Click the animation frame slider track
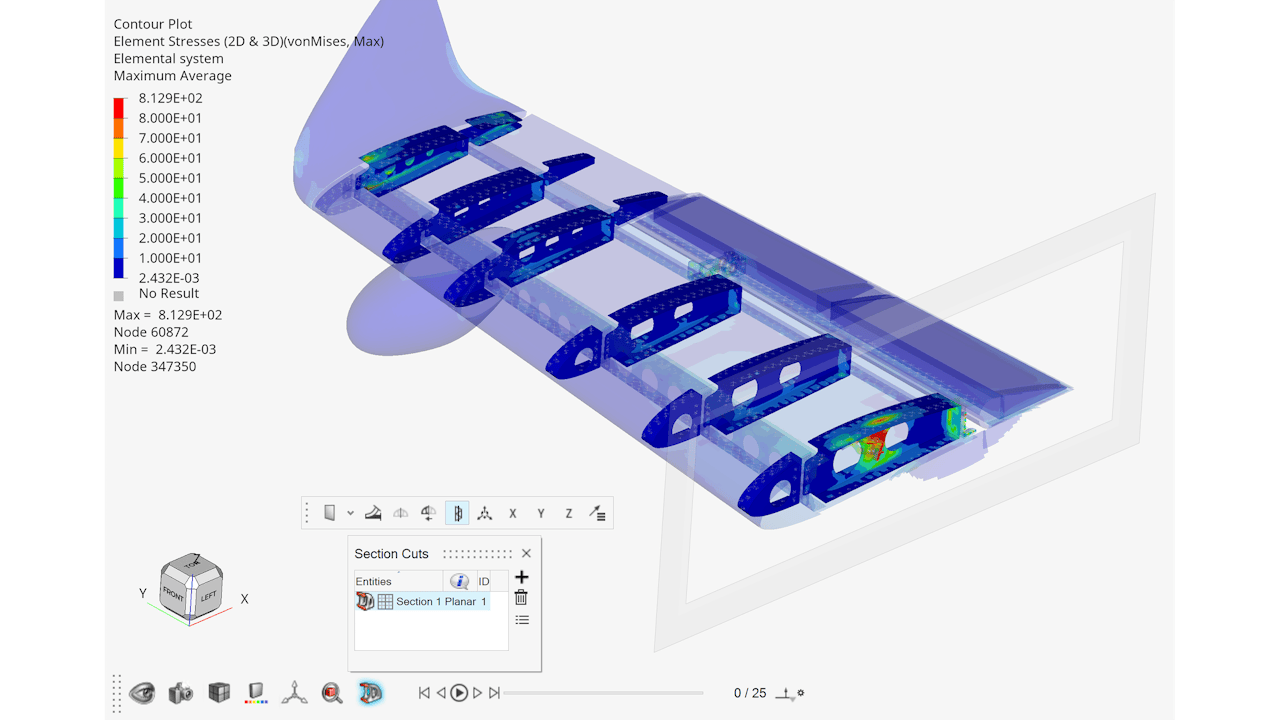 point(603,693)
